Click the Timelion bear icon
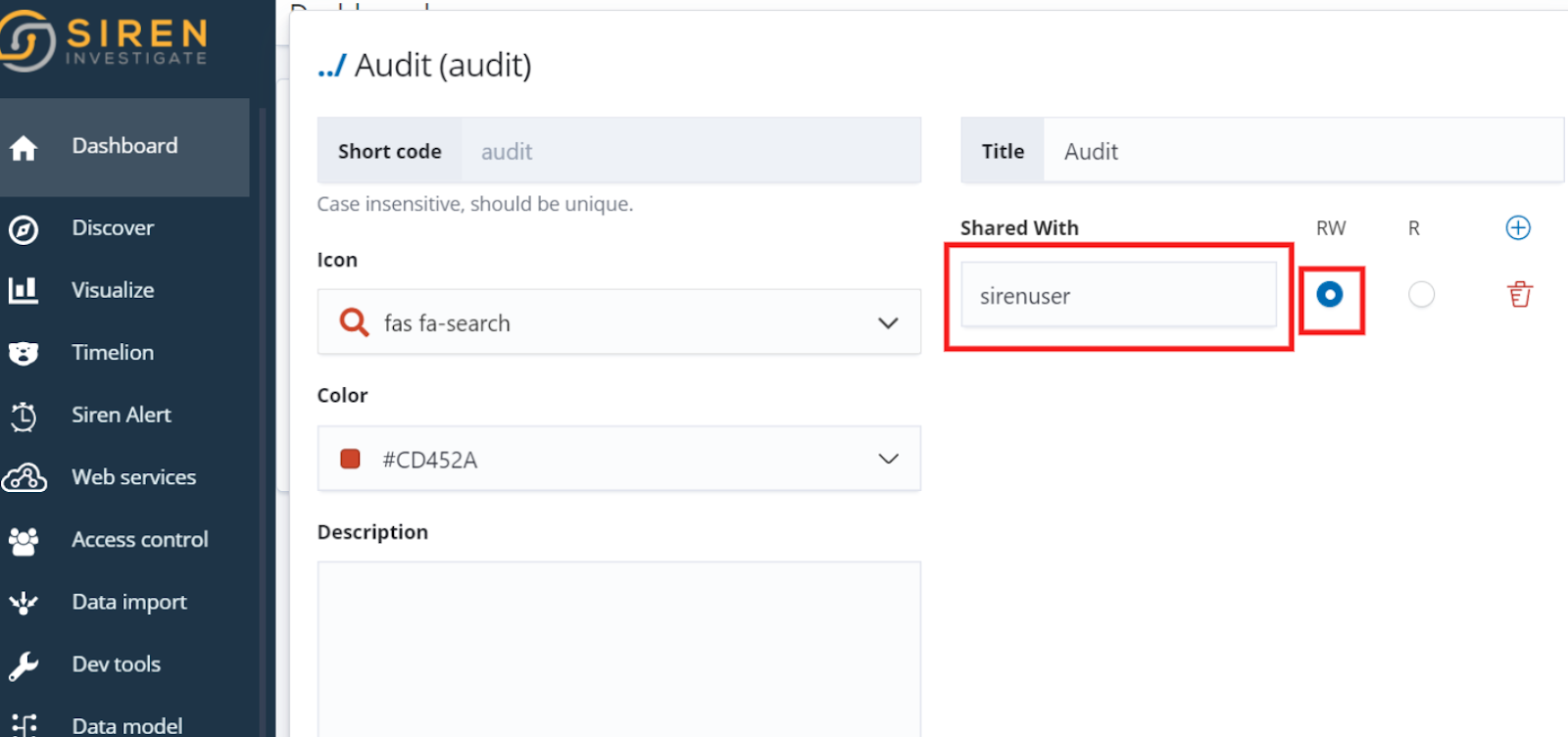The image size is (1568, 737). tap(24, 353)
